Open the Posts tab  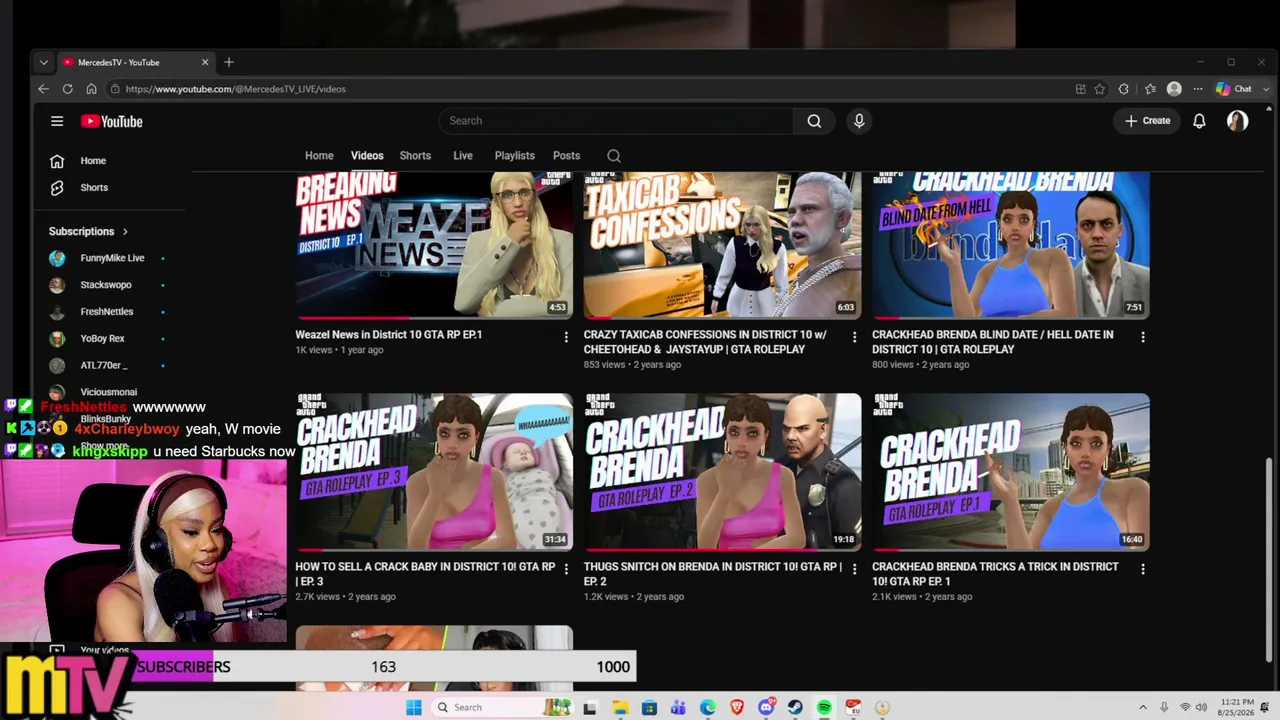click(566, 156)
